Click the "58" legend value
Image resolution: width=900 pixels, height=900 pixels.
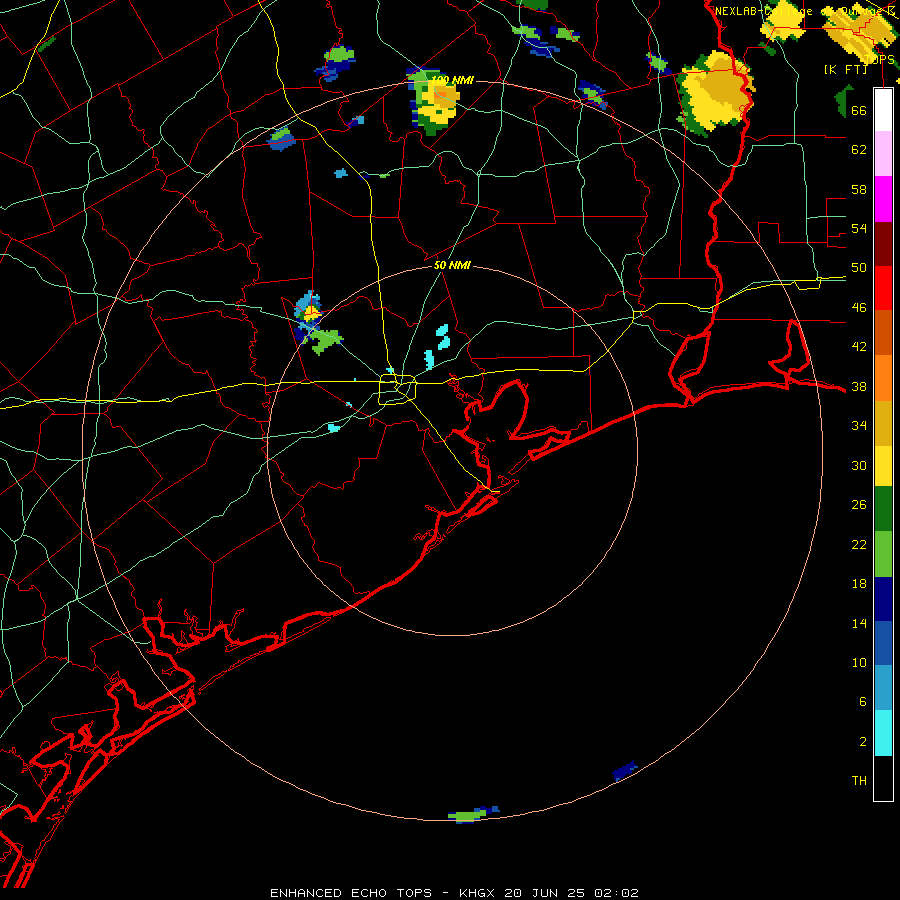(x=859, y=189)
